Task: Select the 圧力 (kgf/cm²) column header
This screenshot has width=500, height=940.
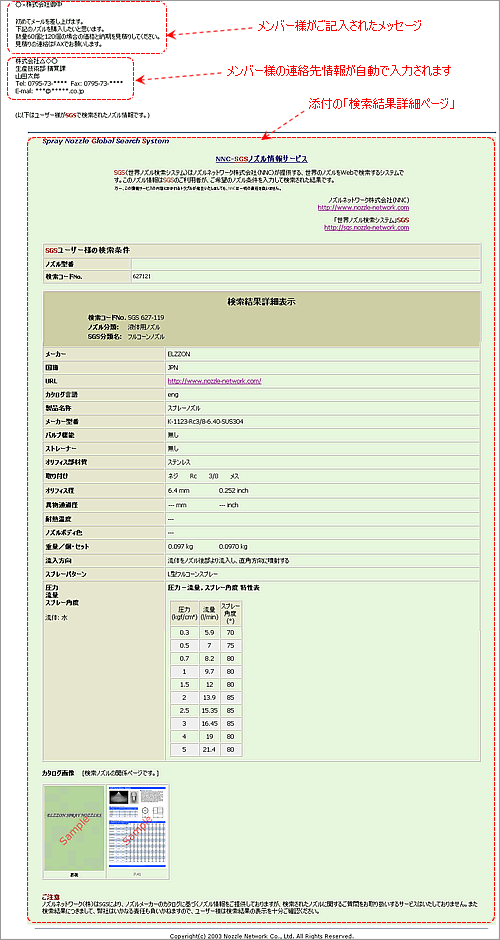Action: click(185, 612)
